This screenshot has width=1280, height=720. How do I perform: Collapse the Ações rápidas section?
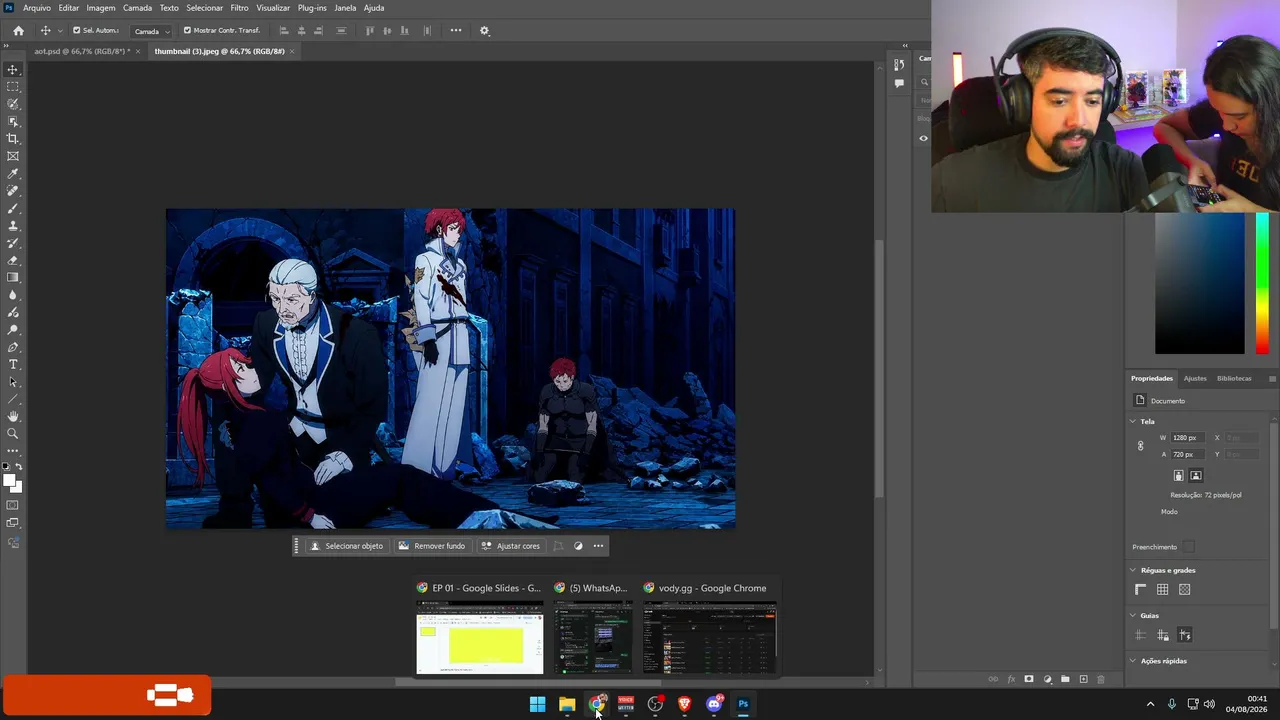pos(1133,661)
